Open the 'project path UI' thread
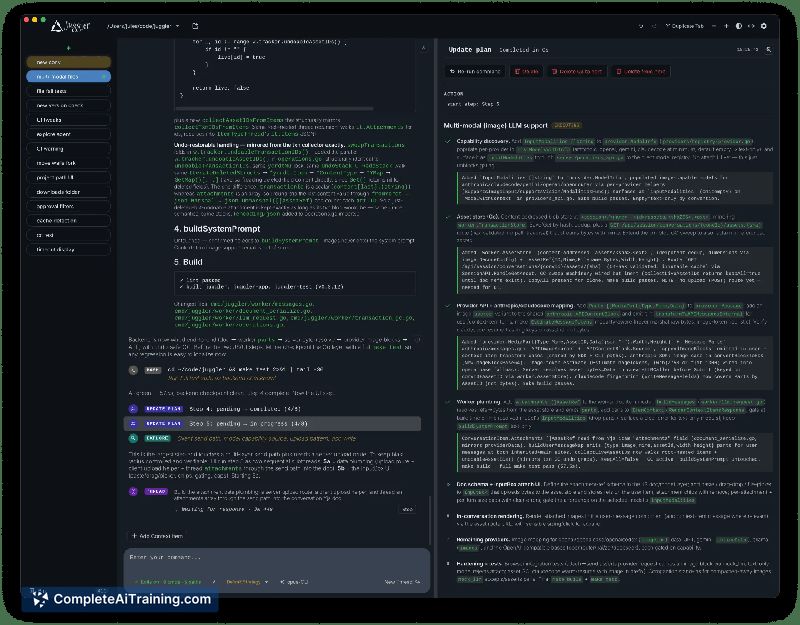Image resolution: width=800 pixels, height=625 pixels. [68, 178]
